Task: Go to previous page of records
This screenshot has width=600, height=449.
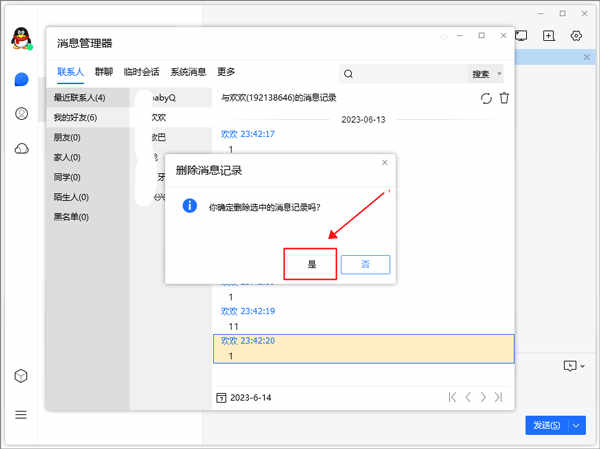Action: [x=468, y=397]
